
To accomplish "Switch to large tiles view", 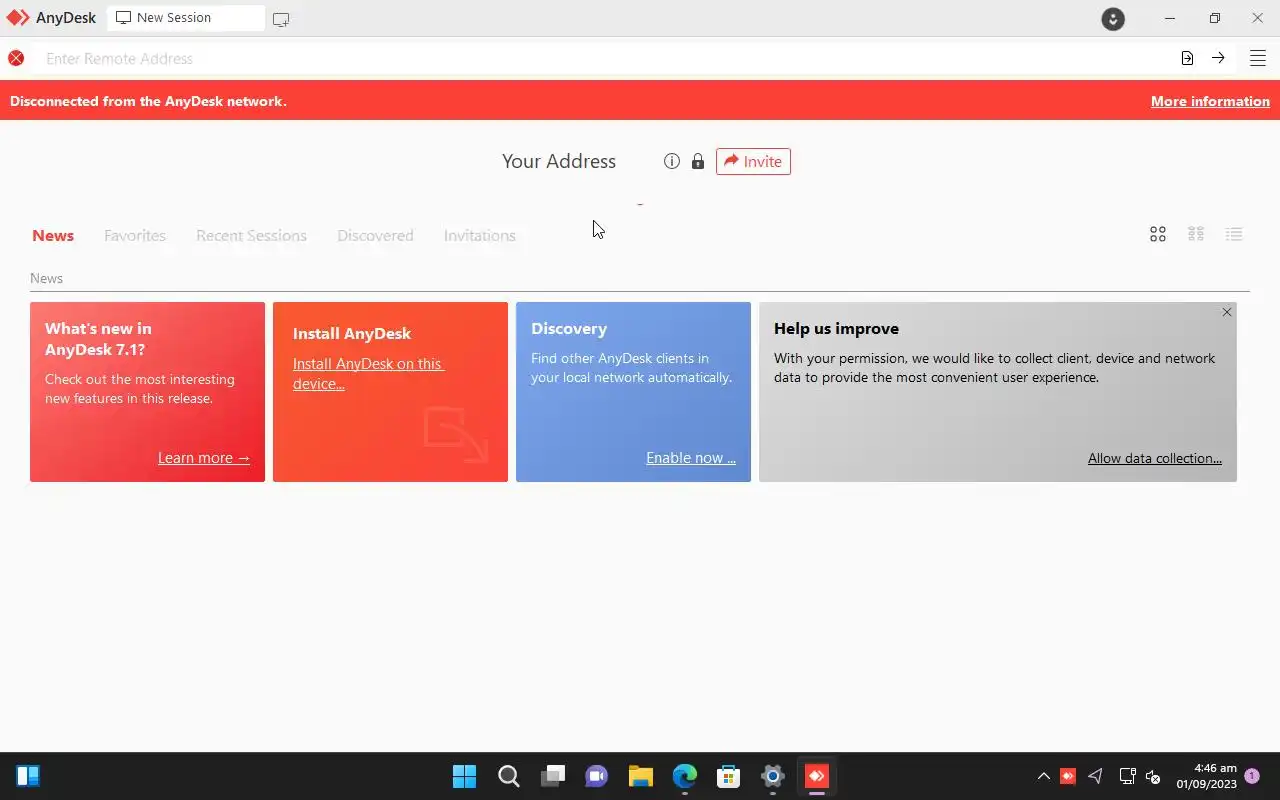I will 1158,234.
